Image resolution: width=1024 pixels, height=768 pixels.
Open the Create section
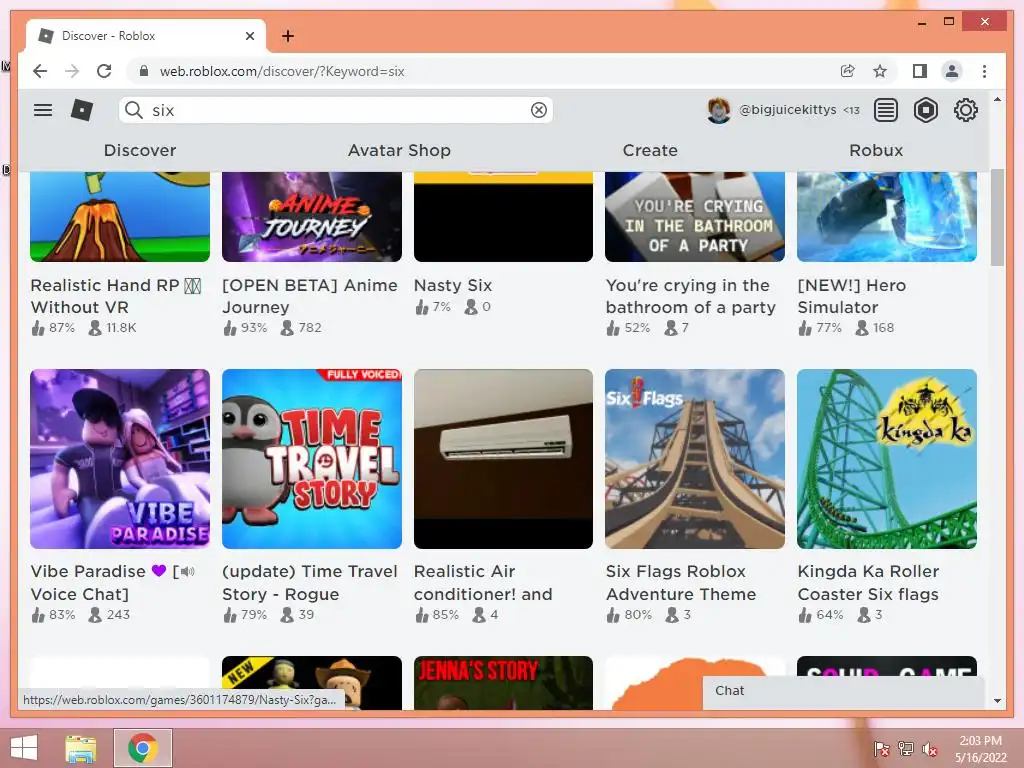point(650,150)
